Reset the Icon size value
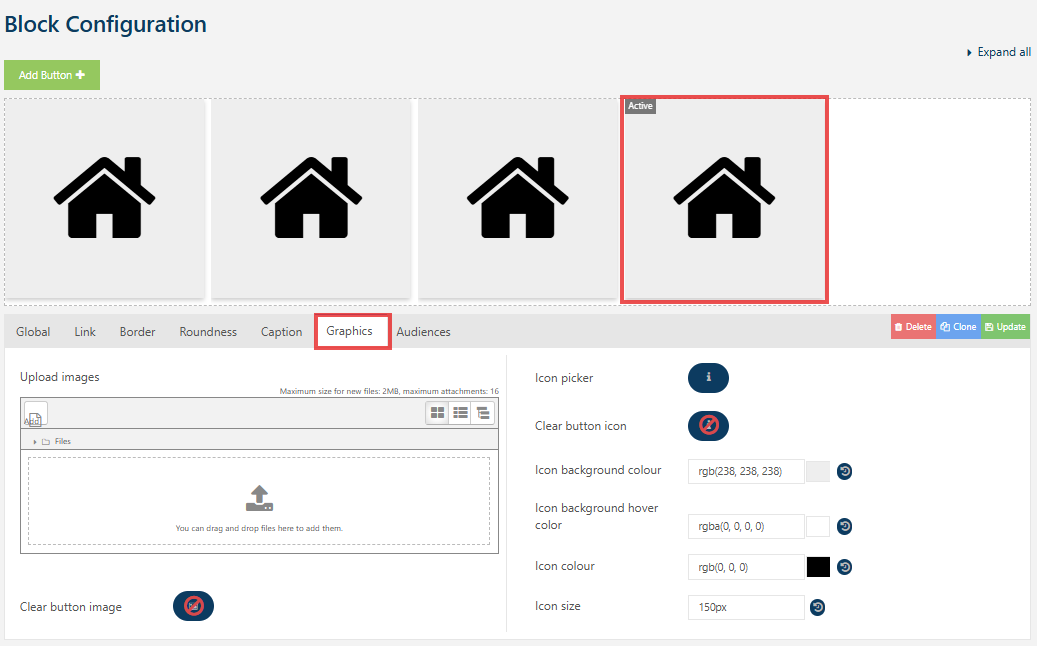 pyautogui.click(x=817, y=607)
